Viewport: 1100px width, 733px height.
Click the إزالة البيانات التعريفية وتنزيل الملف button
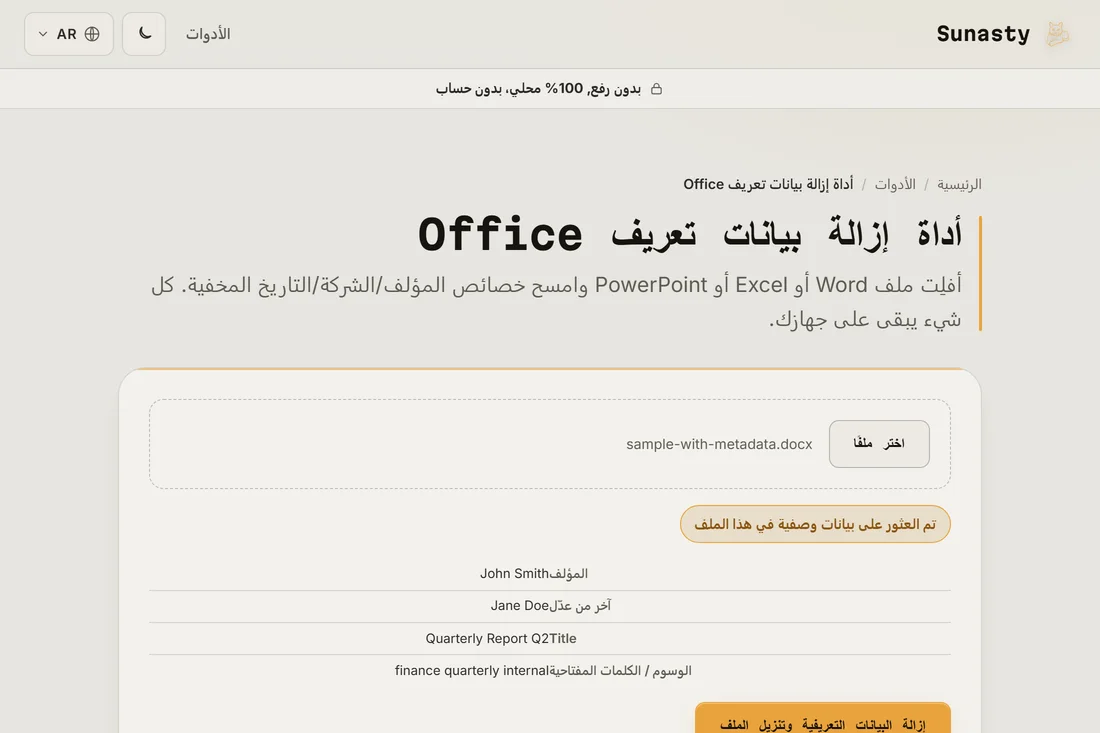pyautogui.click(x=823, y=720)
